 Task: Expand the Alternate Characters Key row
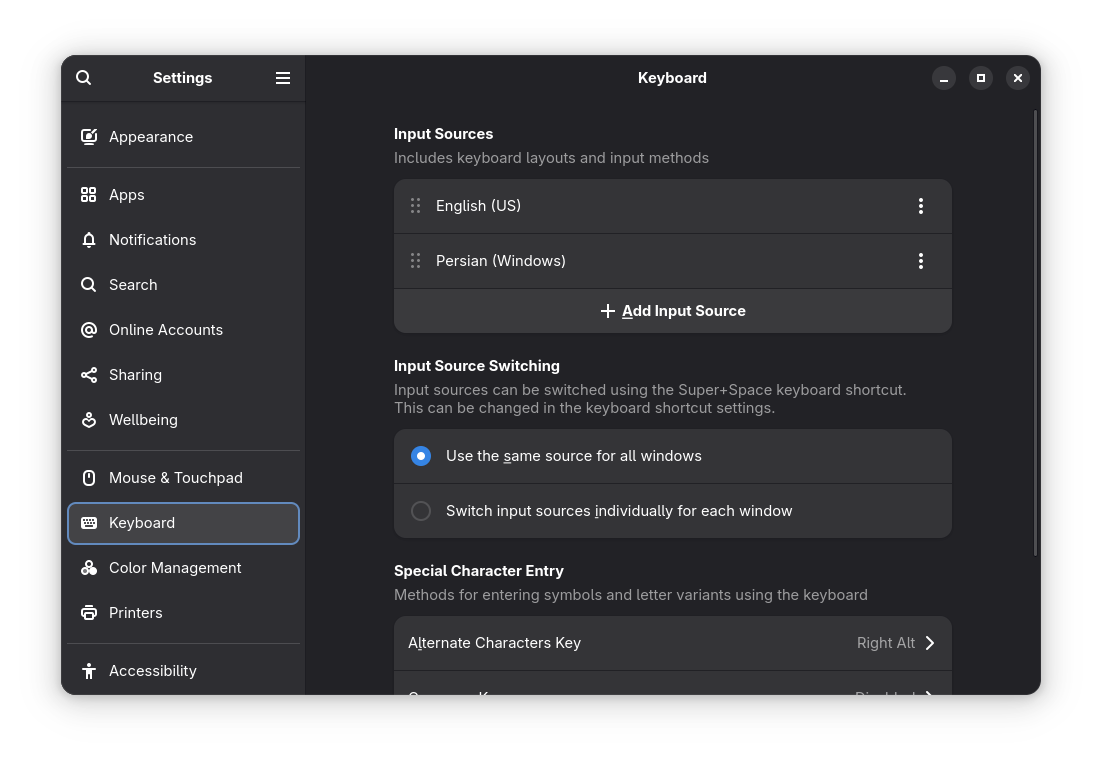[x=672, y=643]
